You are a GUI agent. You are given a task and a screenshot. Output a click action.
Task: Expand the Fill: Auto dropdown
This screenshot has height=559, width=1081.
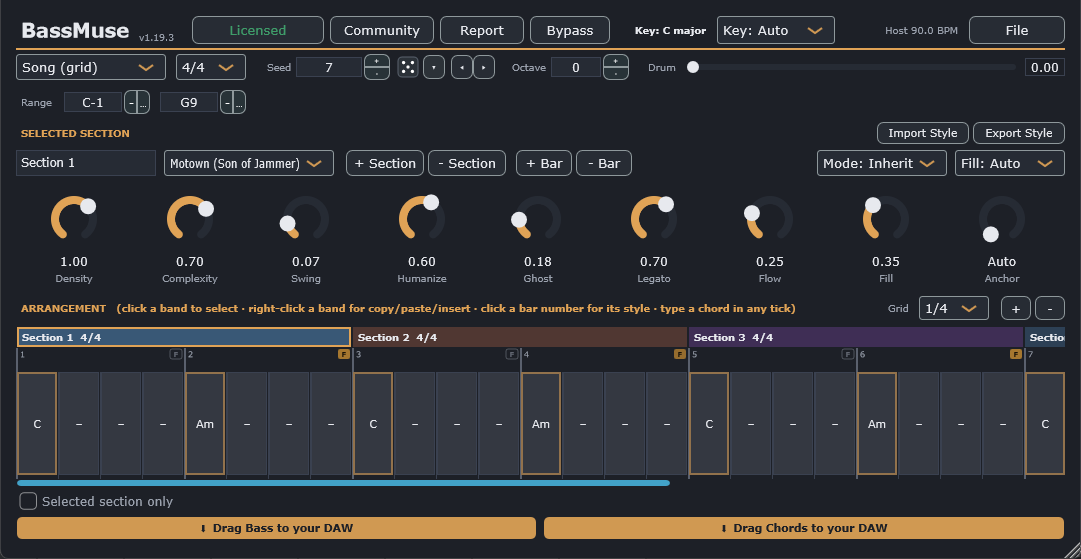[1009, 163]
